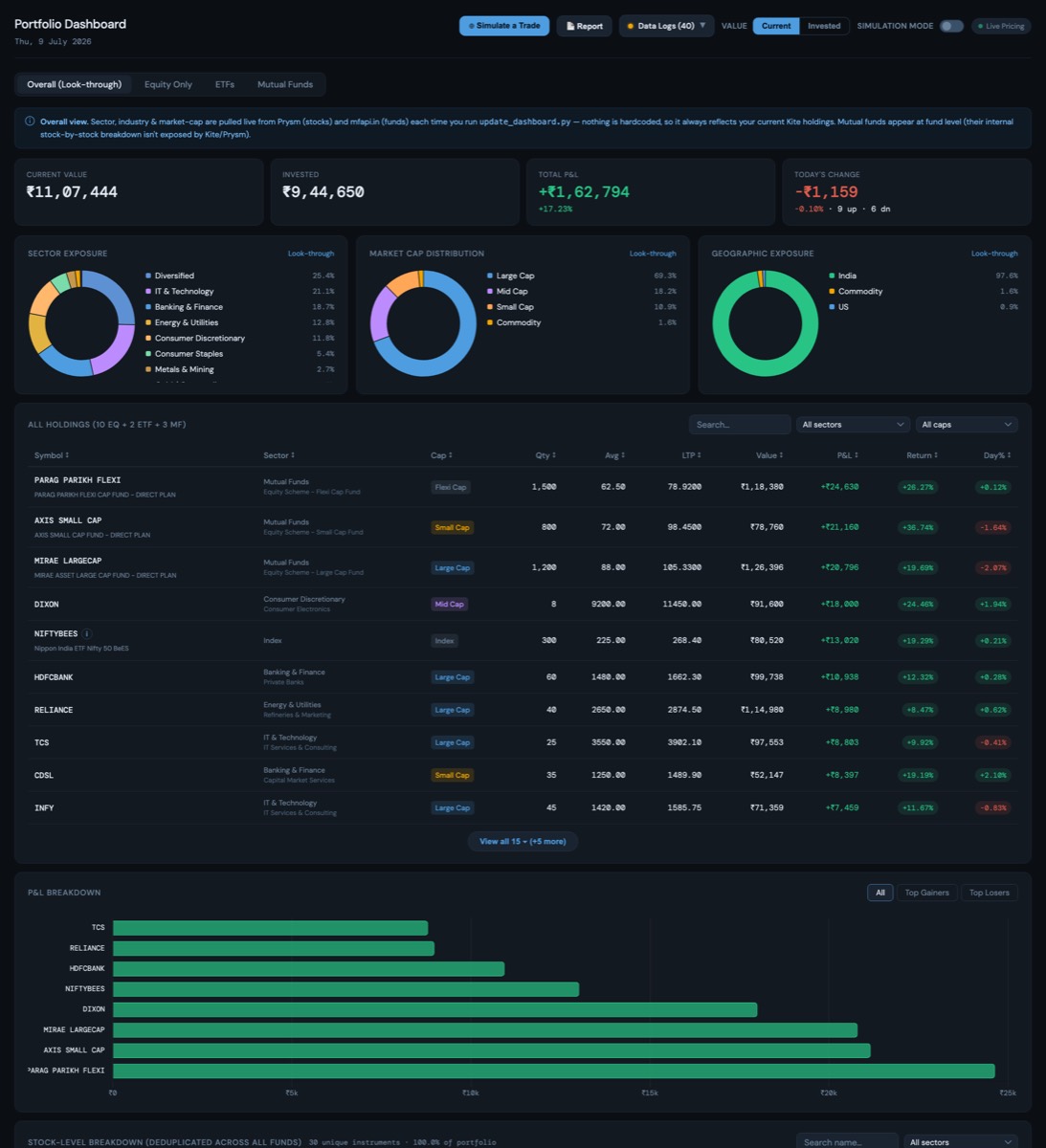Expand View all 15 holdings
The height and width of the screenshot is (1148, 1046).
point(523,842)
